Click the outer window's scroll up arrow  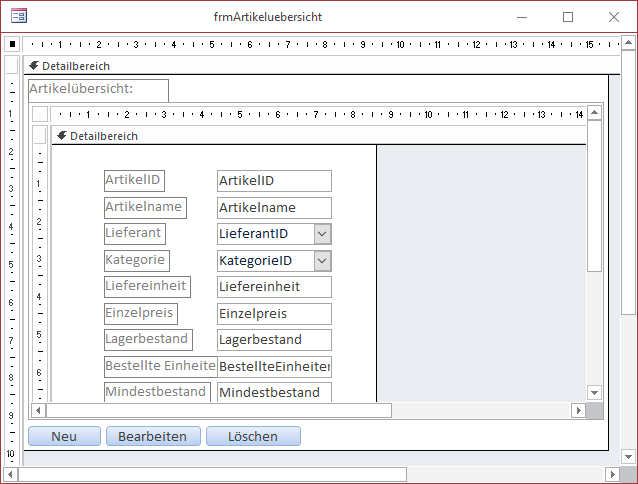[629, 44]
